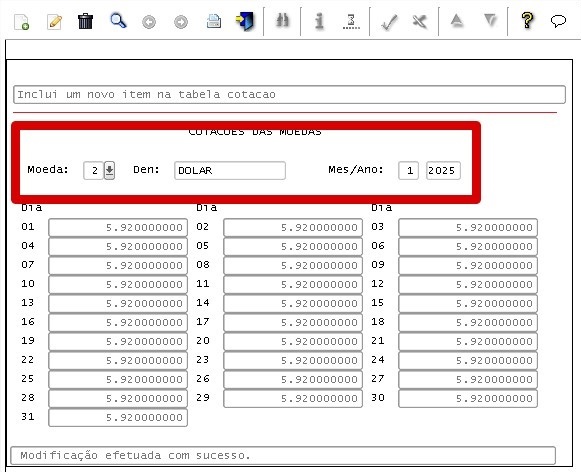Click the rate field for day 24
This screenshot has height=472, width=581.
468,360
